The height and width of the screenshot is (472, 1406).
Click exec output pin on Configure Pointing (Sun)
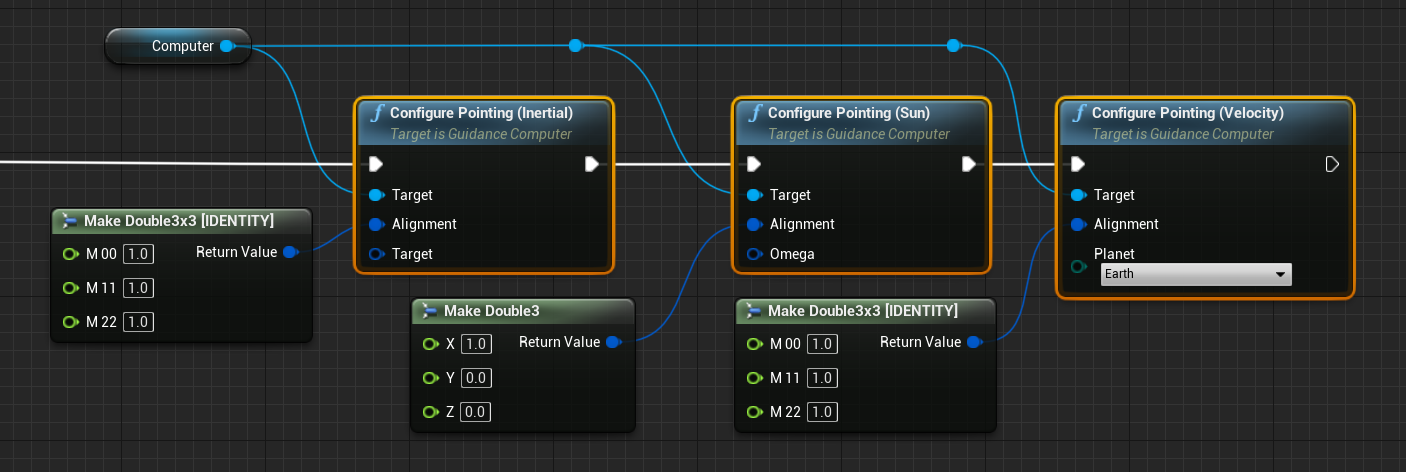tap(969, 164)
